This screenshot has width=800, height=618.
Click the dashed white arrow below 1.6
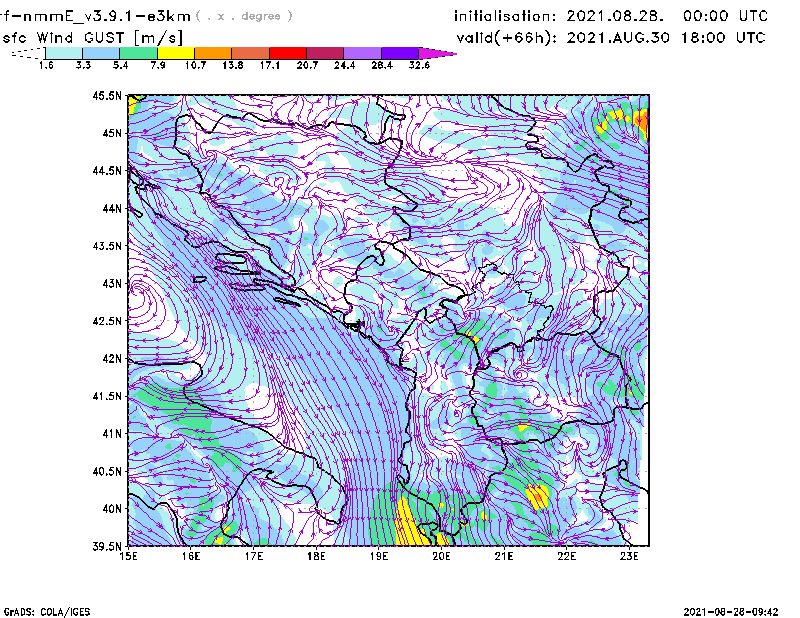[x=28, y=53]
